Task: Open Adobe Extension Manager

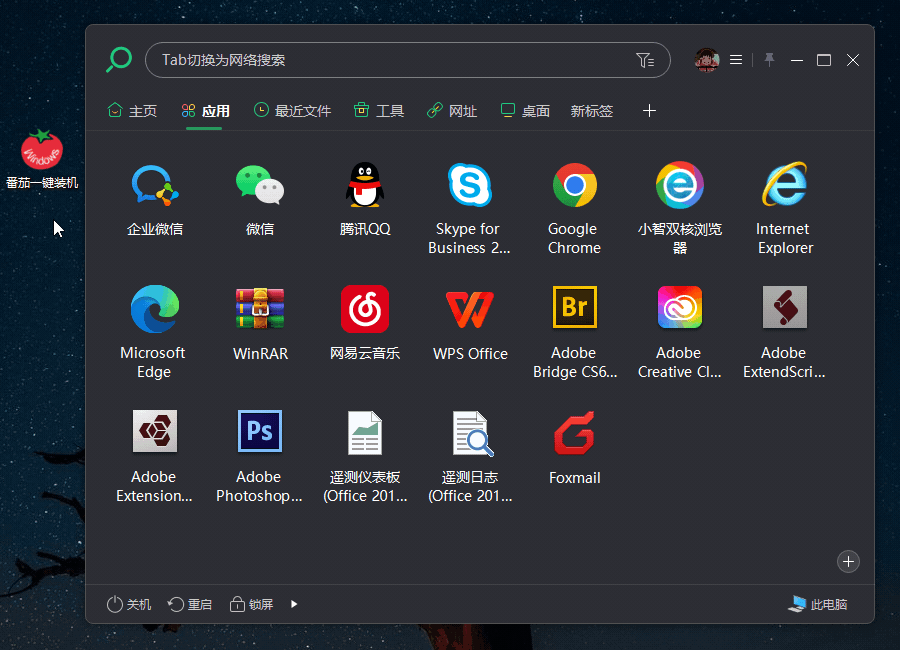Action: click(x=155, y=431)
